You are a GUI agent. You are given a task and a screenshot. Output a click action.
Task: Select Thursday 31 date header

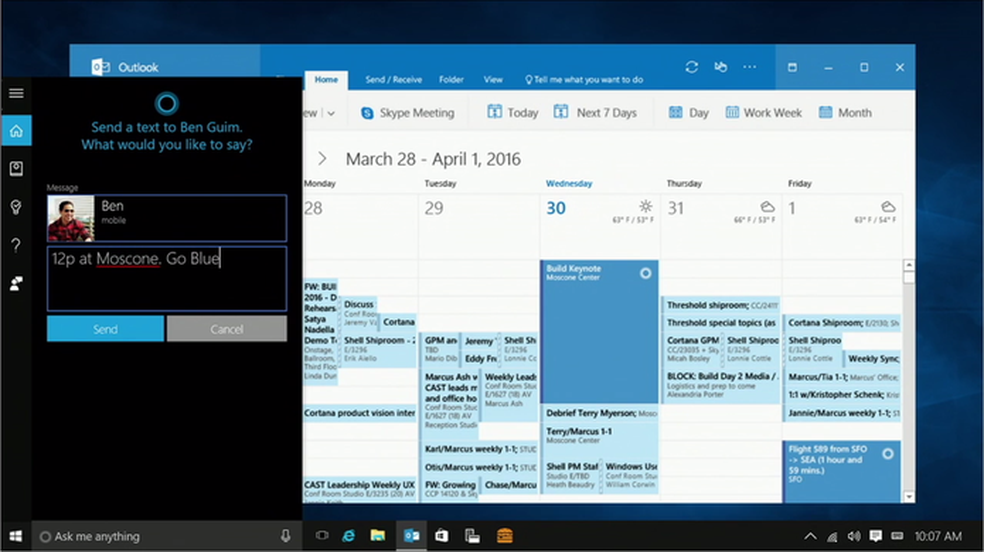[x=676, y=208]
